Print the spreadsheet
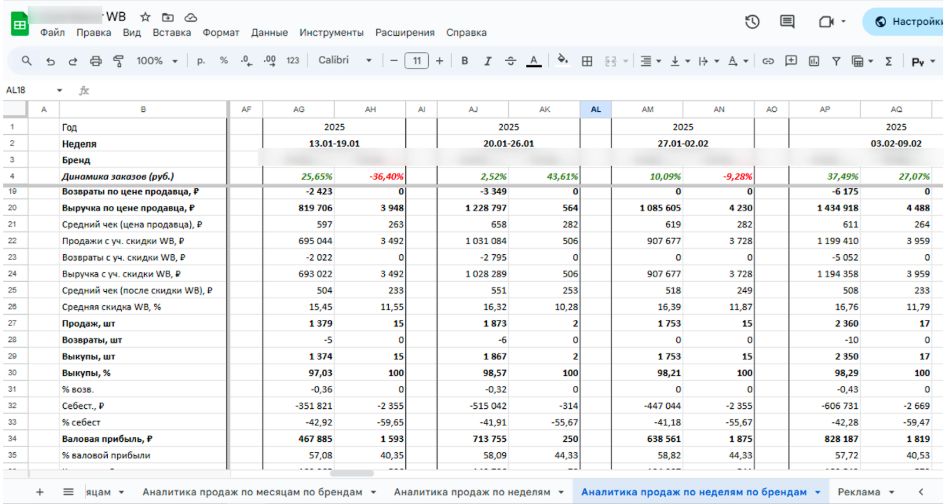The width and height of the screenshot is (946, 504). [95, 60]
